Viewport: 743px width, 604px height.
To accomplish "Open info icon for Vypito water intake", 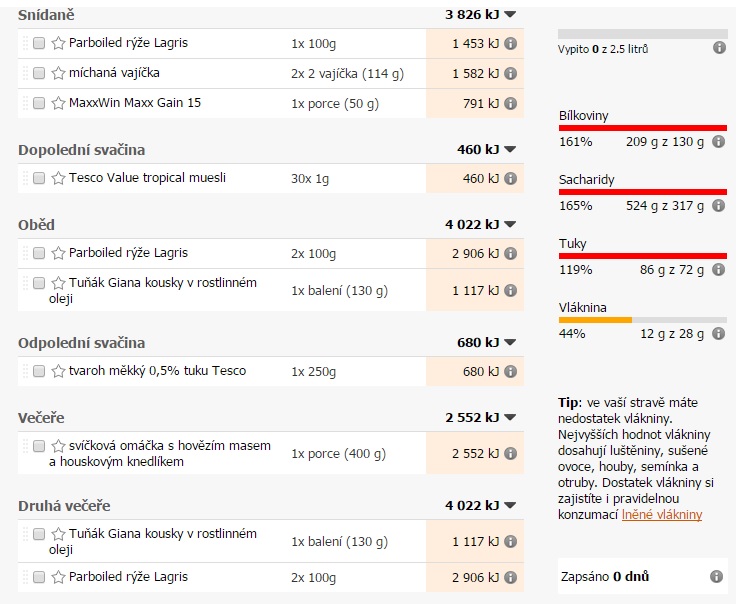I will pos(719,48).
